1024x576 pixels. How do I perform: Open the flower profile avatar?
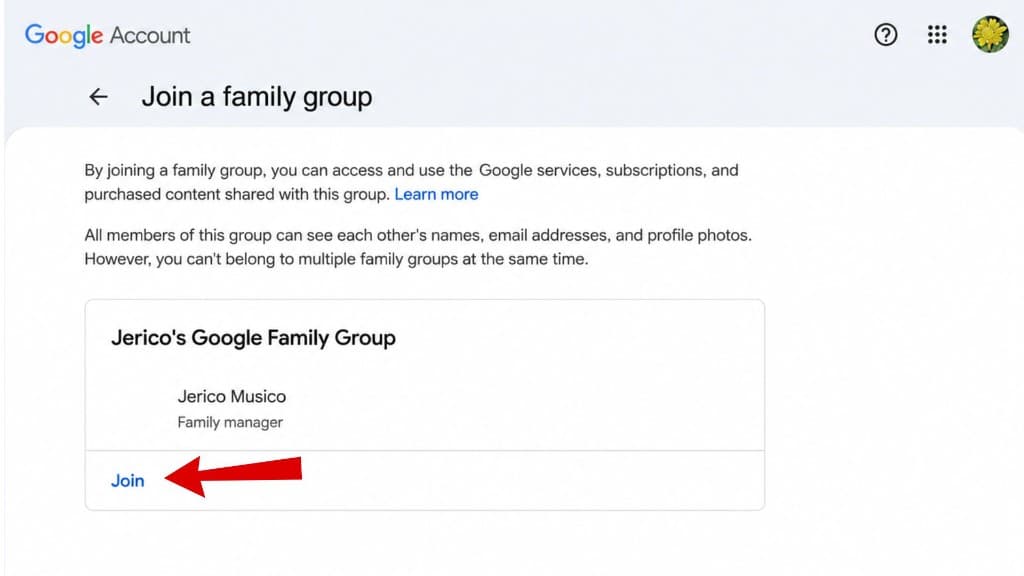990,35
